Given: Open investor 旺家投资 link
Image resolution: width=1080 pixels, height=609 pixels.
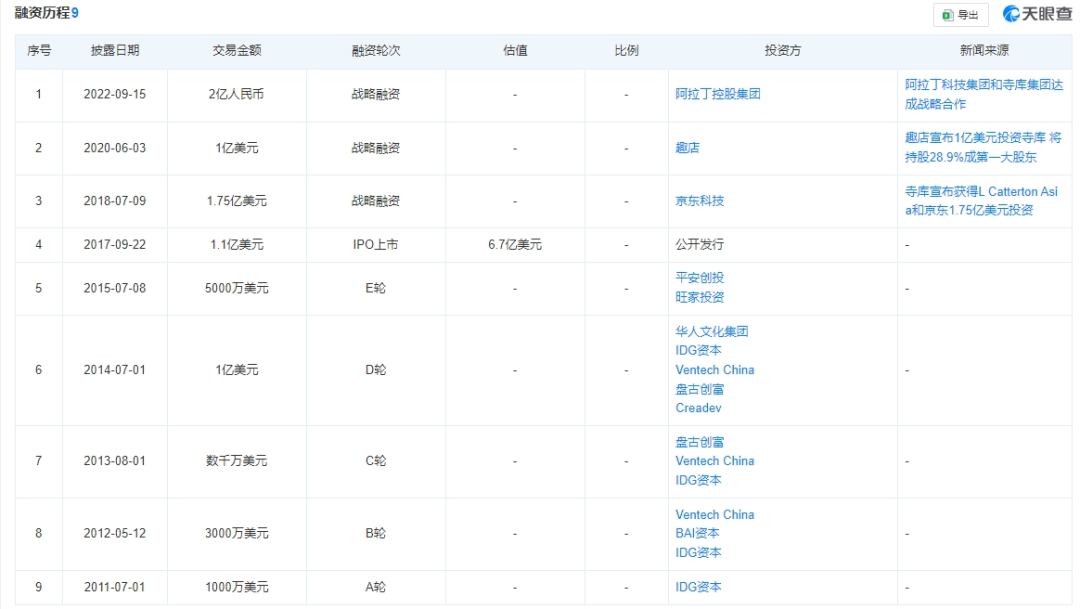Looking at the screenshot, I should 700,297.
